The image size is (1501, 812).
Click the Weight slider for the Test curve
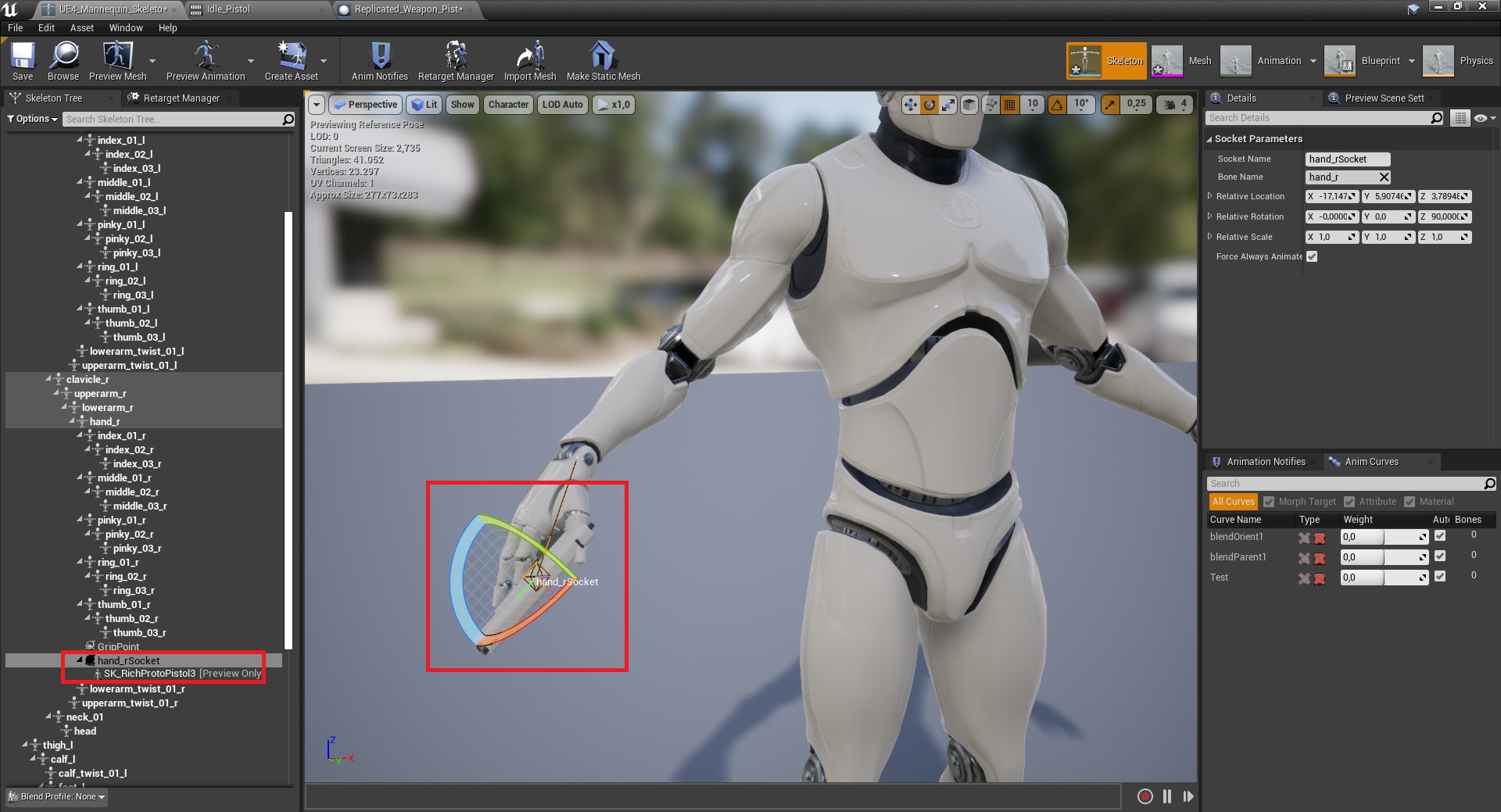coord(1384,578)
